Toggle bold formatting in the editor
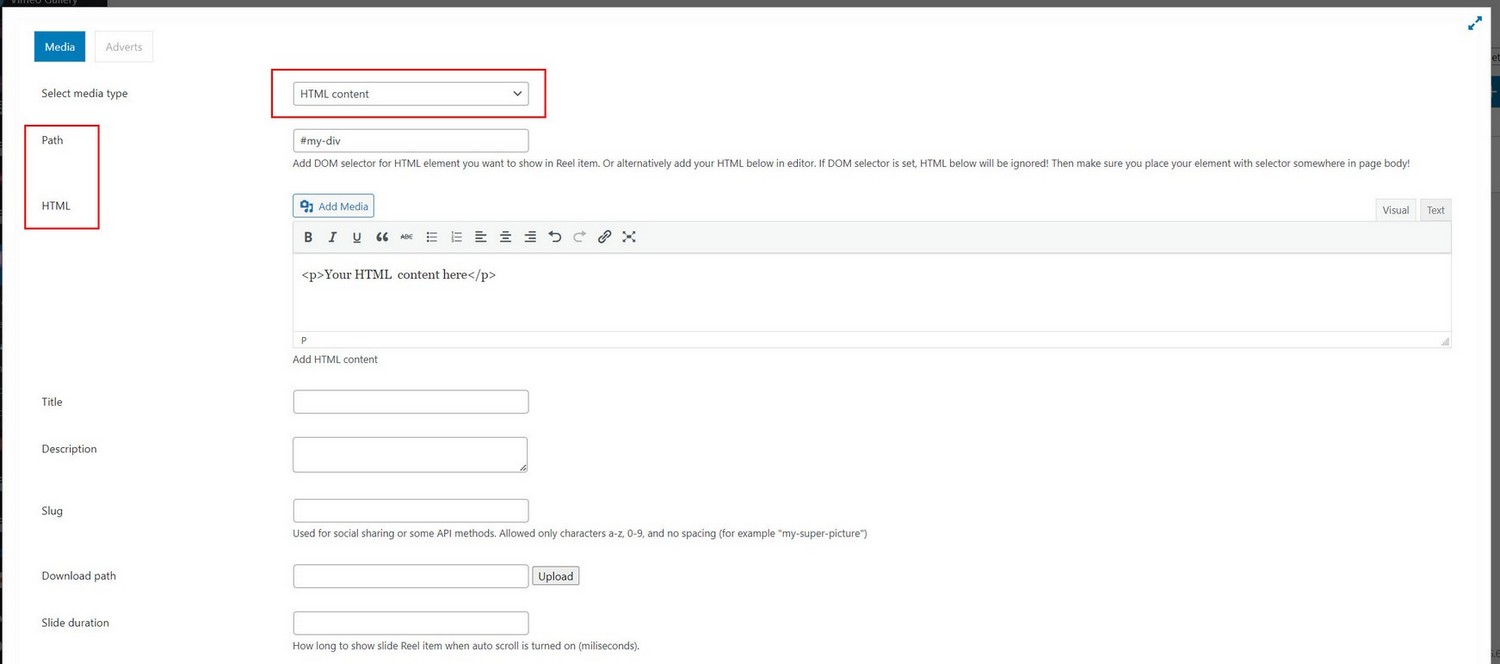 point(308,237)
